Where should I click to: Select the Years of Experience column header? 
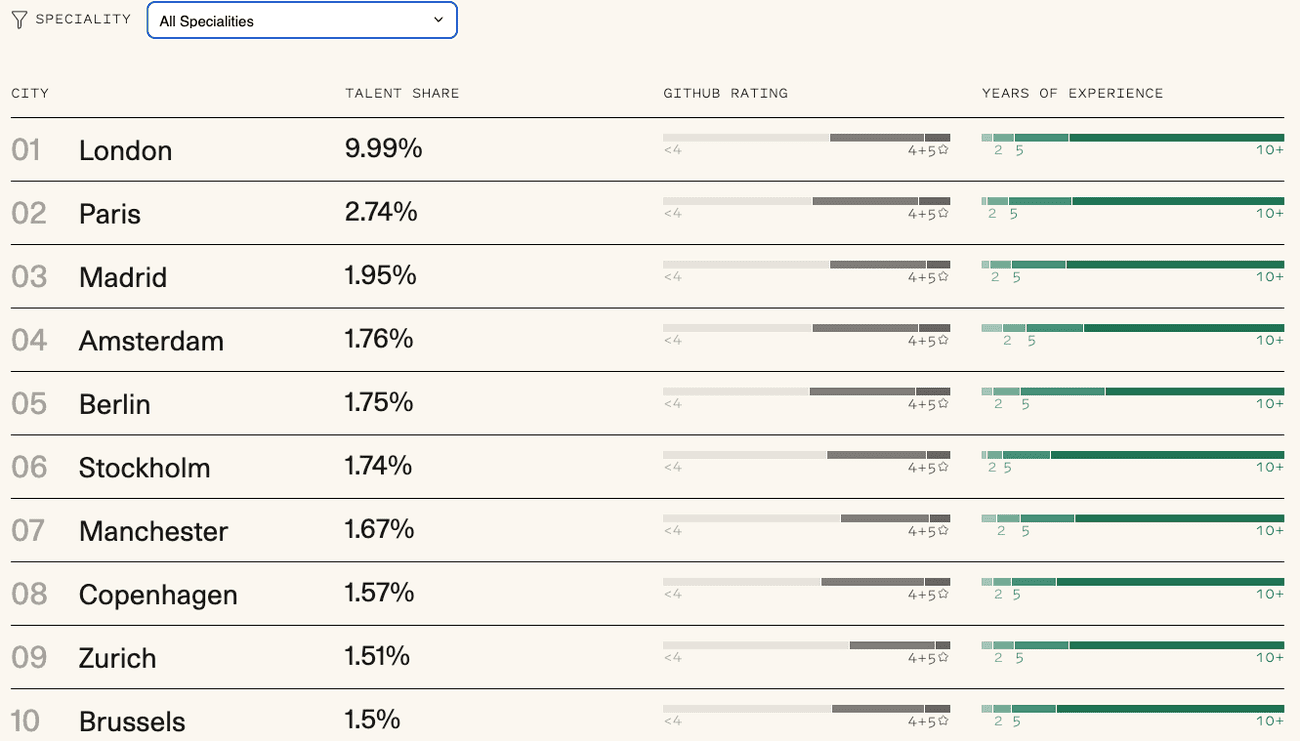click(1072, 93)
